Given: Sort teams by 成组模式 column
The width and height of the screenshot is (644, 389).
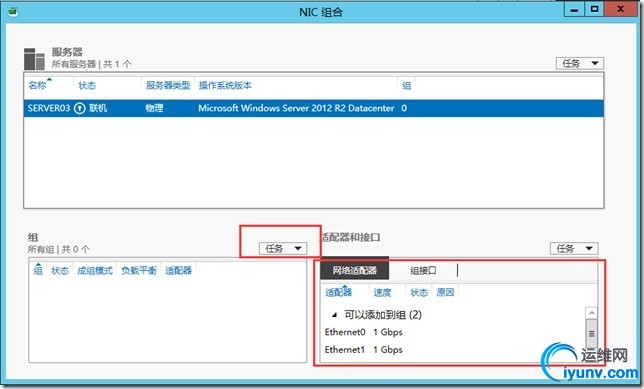Looking at the screenshot, I should pyautogui.click(x=95, y=270).
